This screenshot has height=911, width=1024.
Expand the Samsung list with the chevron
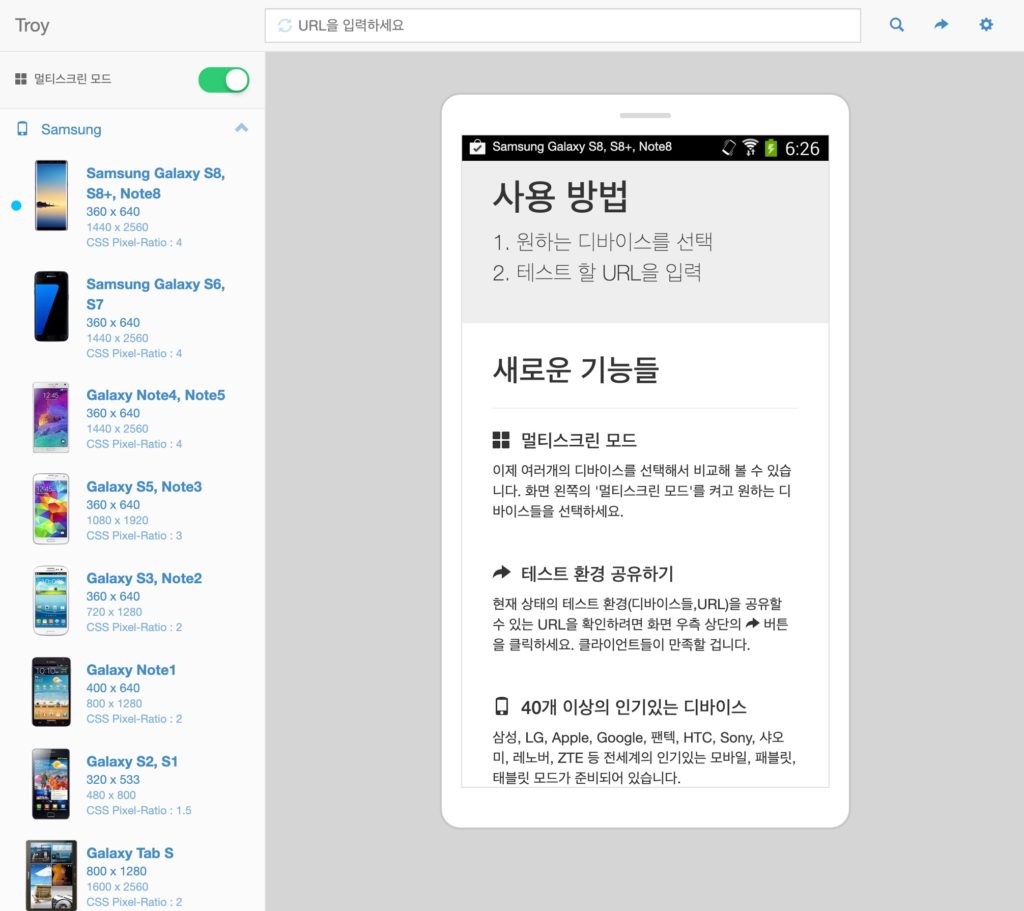241,129
